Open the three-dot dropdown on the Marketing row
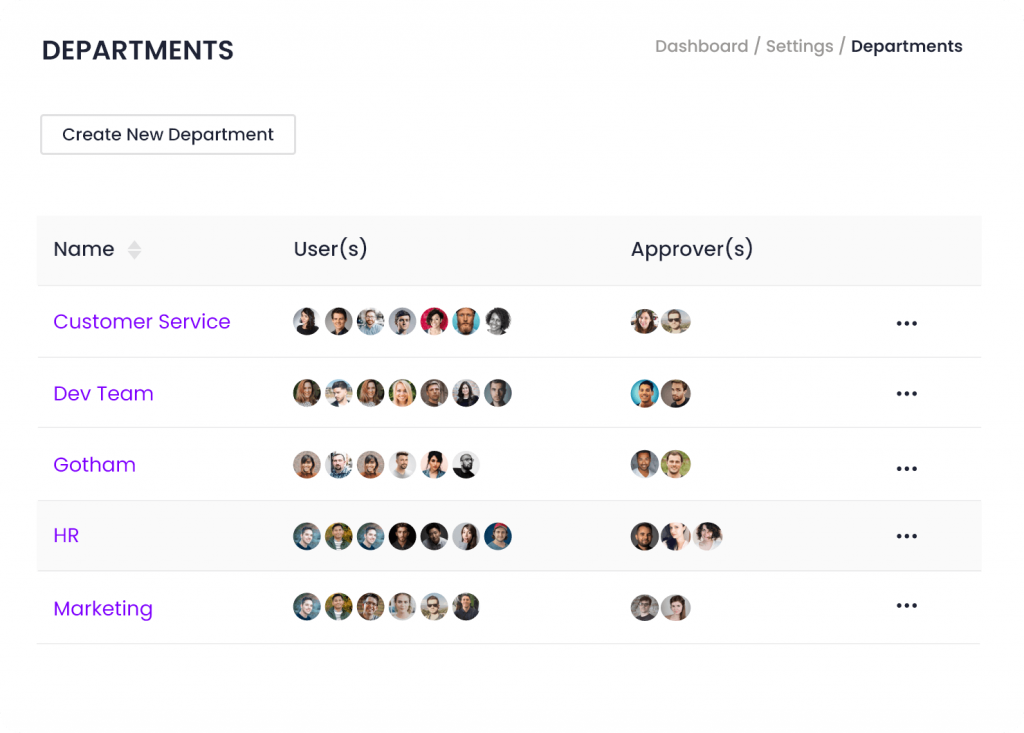This screenshot has height=733, width=1024. pos(906,604)
